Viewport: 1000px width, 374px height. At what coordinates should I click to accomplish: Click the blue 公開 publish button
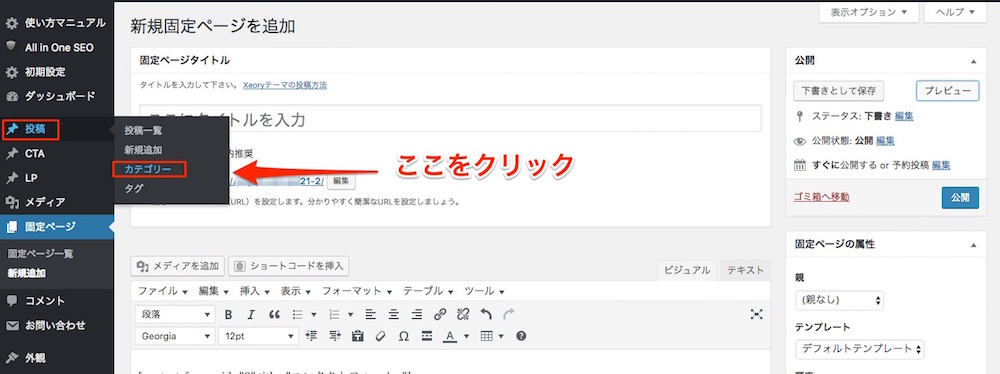pyautogui.click(x=960, y=197)
